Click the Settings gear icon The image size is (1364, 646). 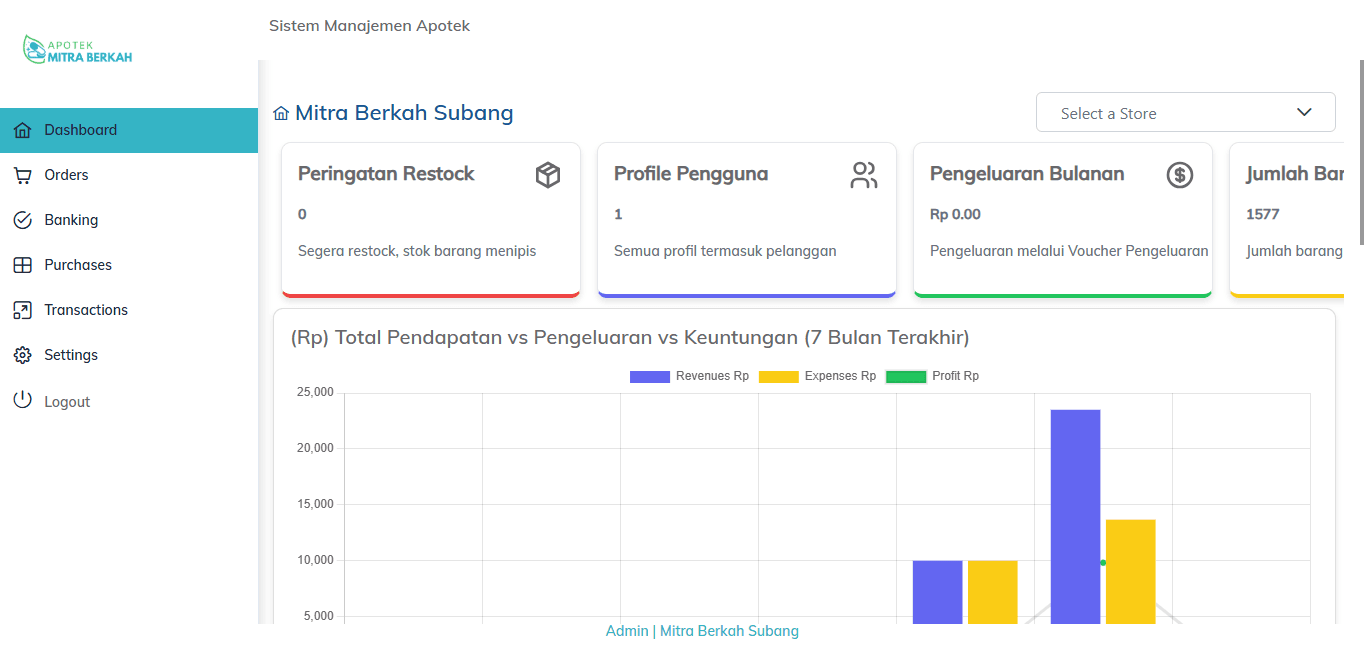pyautogui.click(x=22, y=355)
